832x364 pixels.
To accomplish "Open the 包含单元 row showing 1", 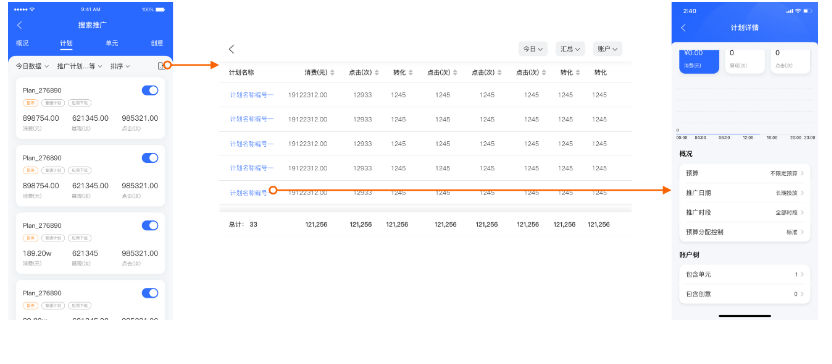I will coord(744,274).
